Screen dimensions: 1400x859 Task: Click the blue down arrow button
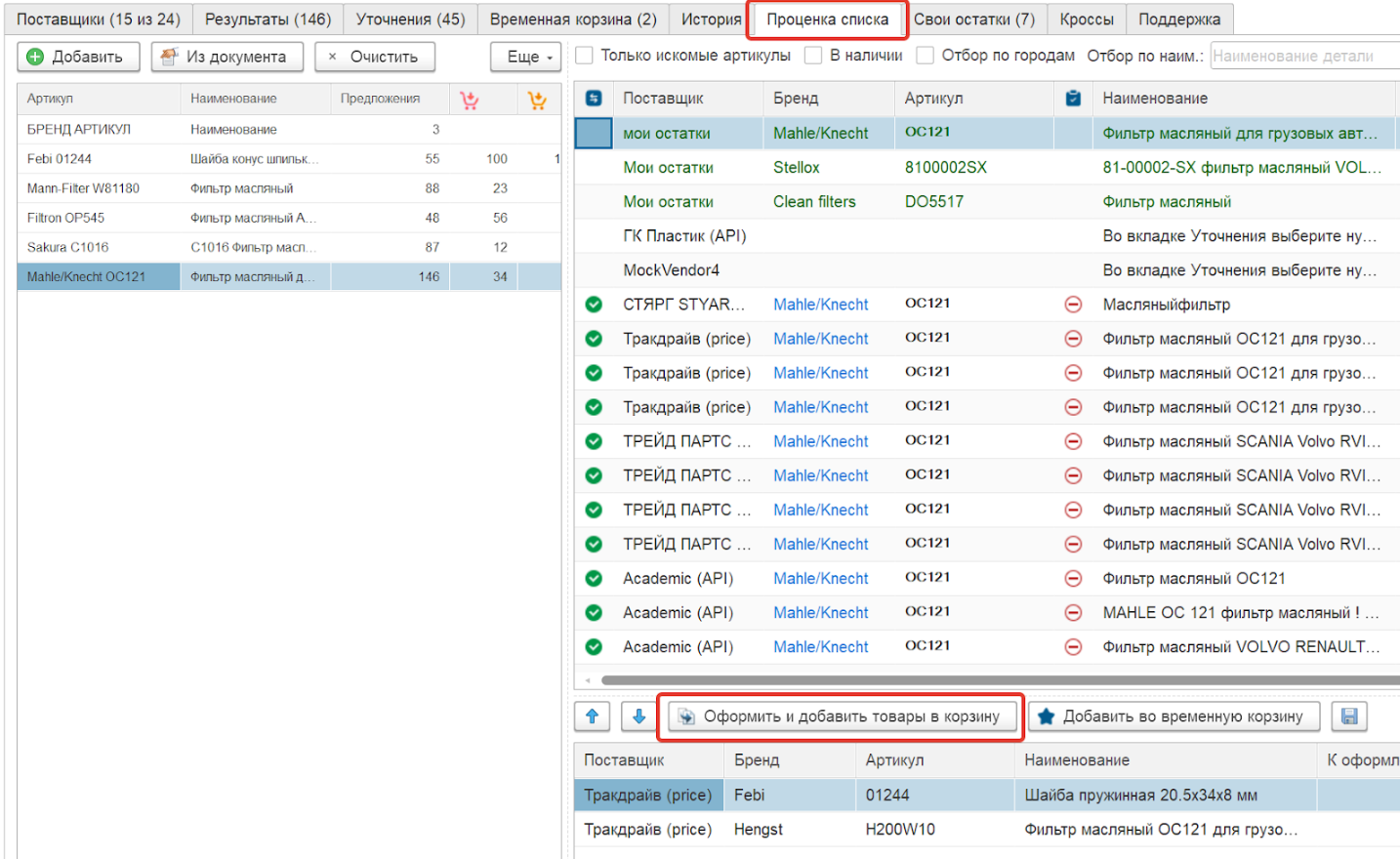638,716
